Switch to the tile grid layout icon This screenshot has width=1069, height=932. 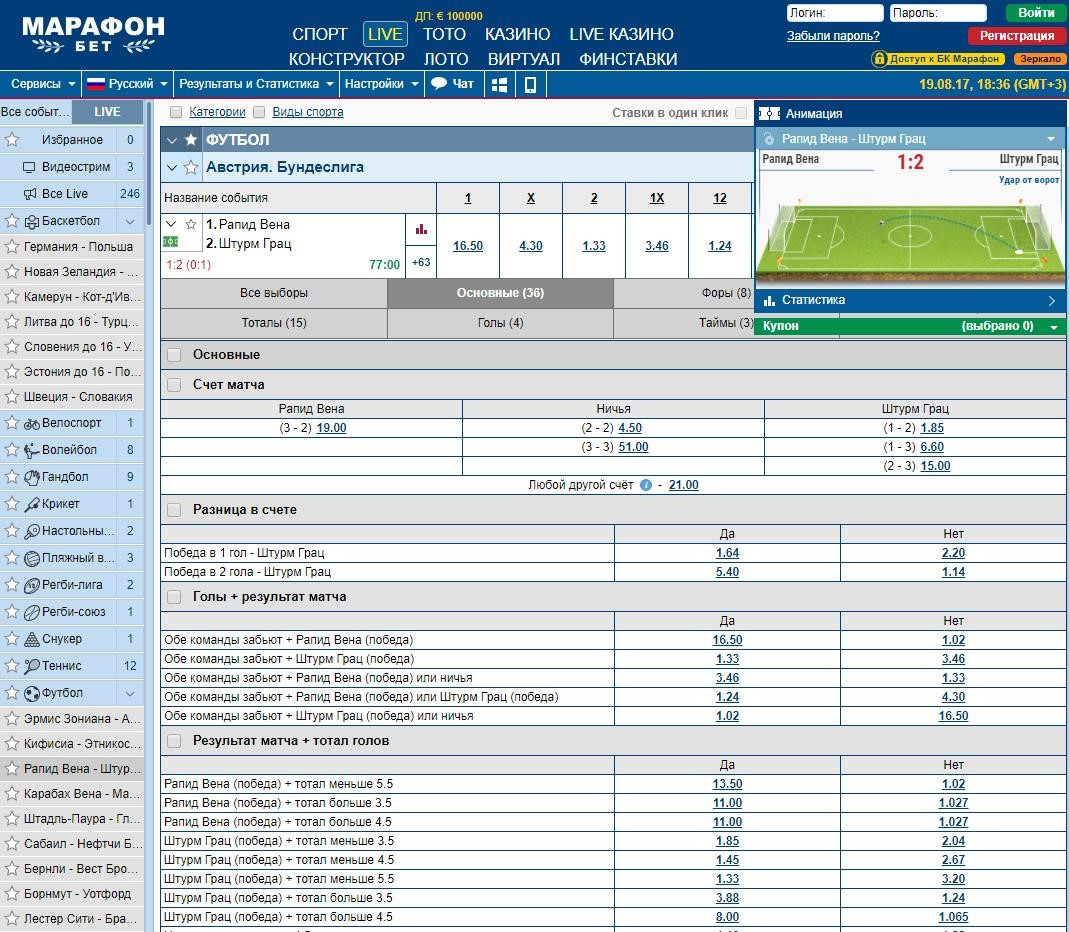point(500,85)
